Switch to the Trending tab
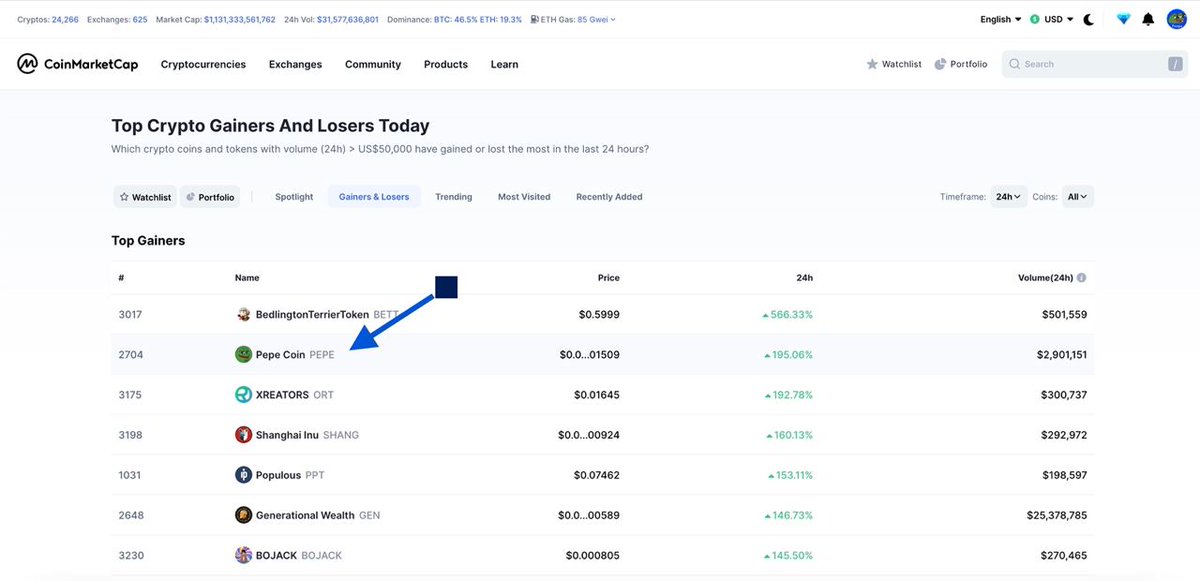Image resolution: width=1200 pixels, height=581 pixels. point(453,197)
